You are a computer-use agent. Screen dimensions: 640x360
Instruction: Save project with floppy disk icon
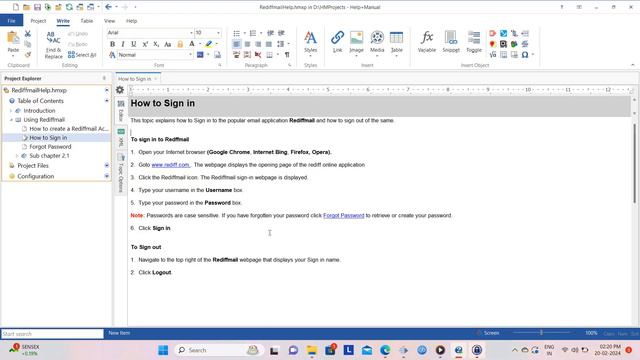coord(37,7)
